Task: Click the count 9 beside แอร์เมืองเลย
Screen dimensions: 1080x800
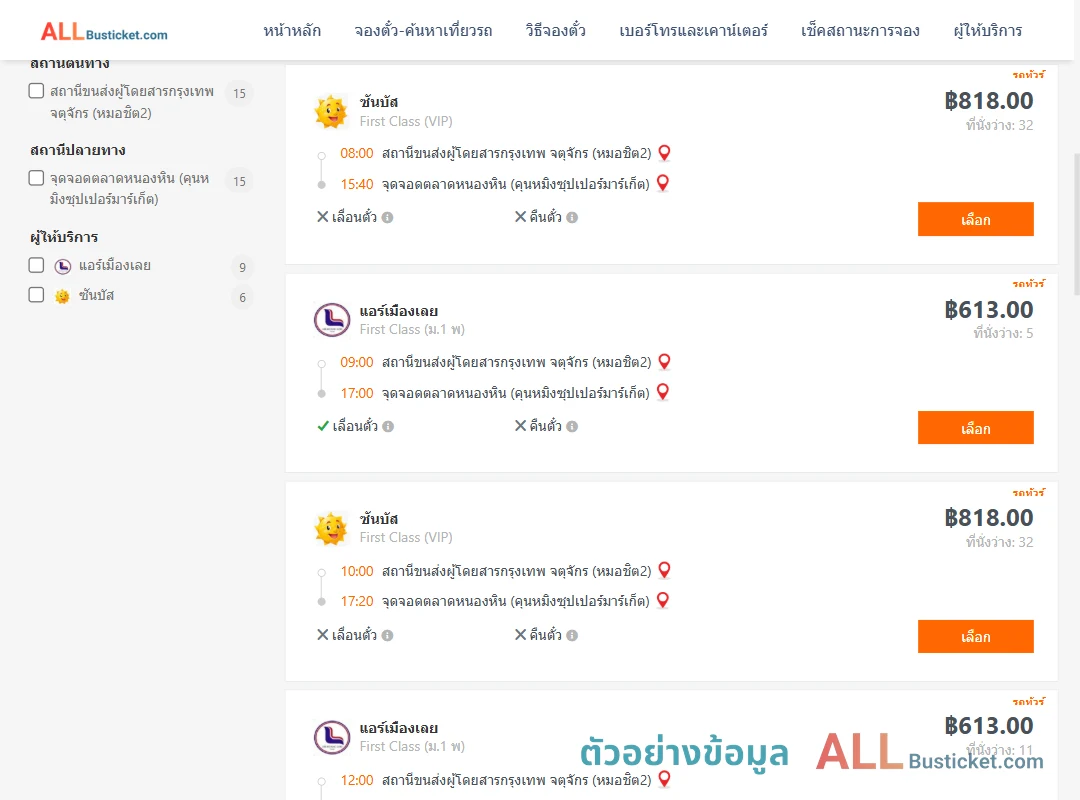Action: pos(242,267)
